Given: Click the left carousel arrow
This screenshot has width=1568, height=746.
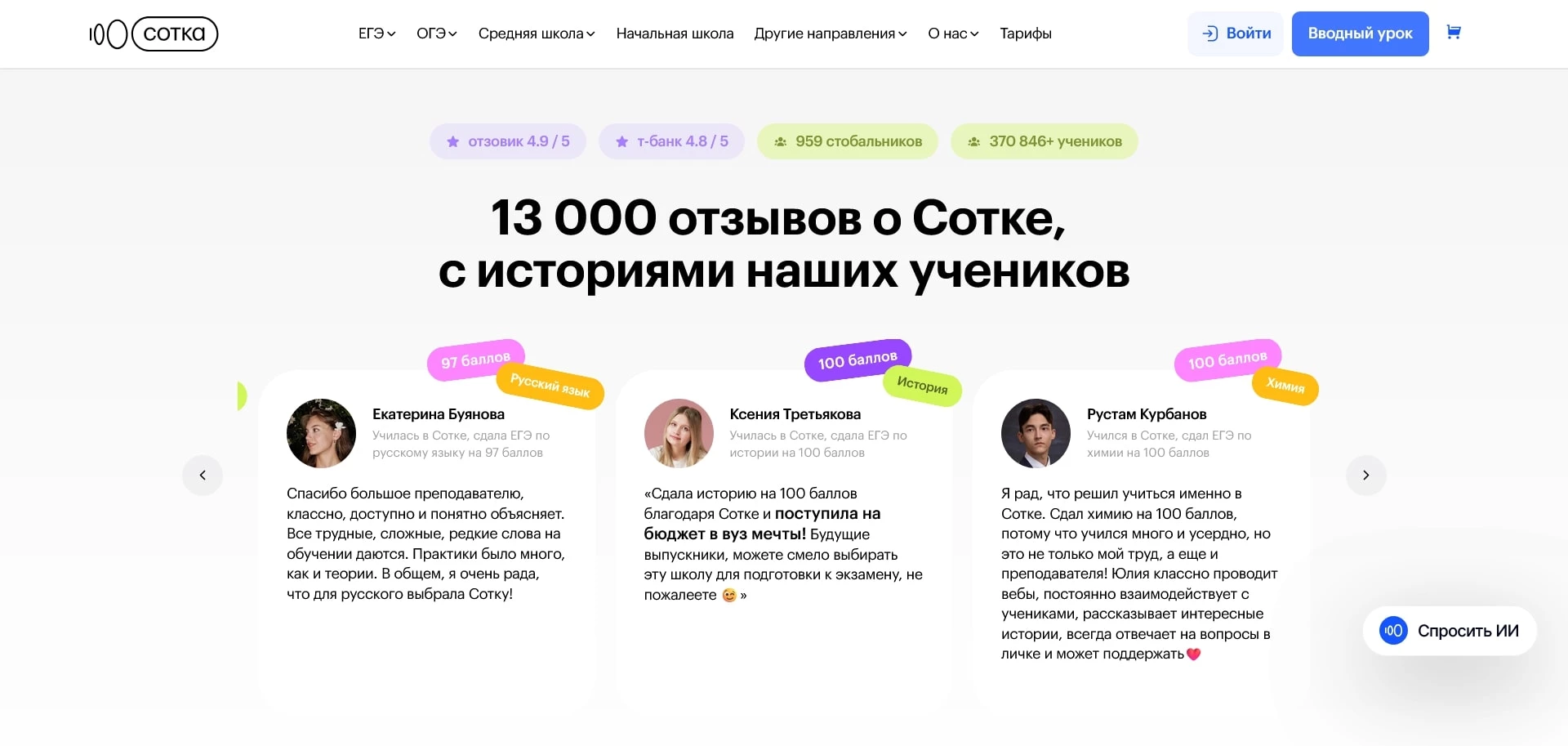Looking at the screenshot, I should 203,475.
